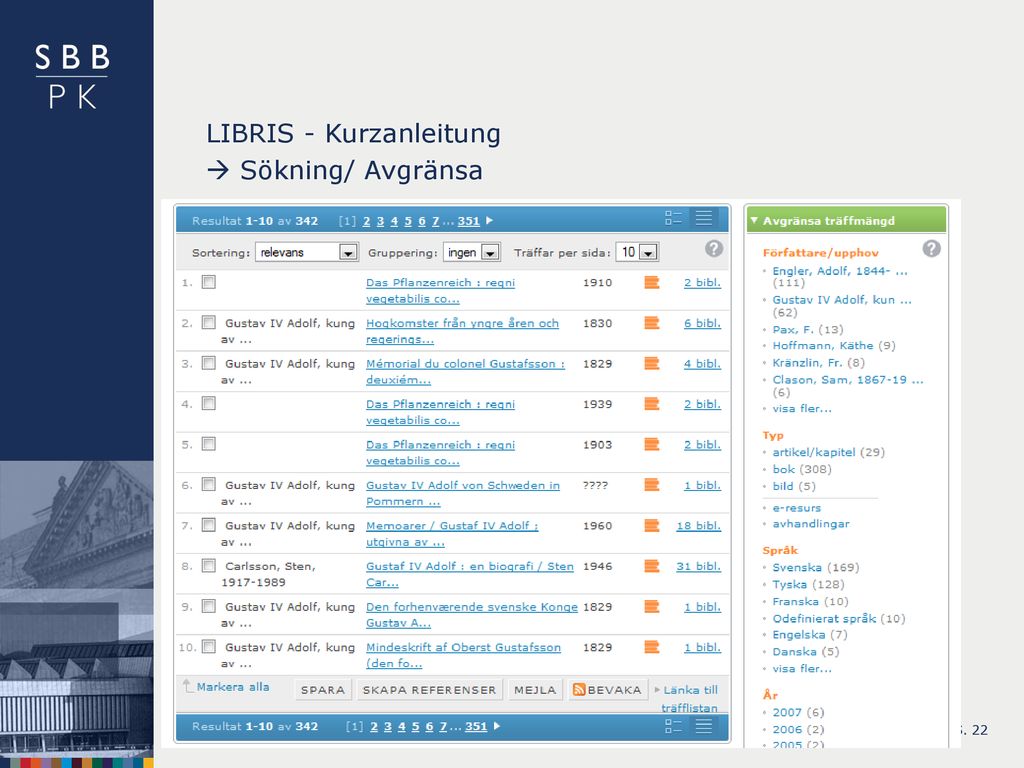The image size is (1024, 768).
Task: Tick the checkbox for Hogkomster från yngre åren
Action: [x=208, y=323]
